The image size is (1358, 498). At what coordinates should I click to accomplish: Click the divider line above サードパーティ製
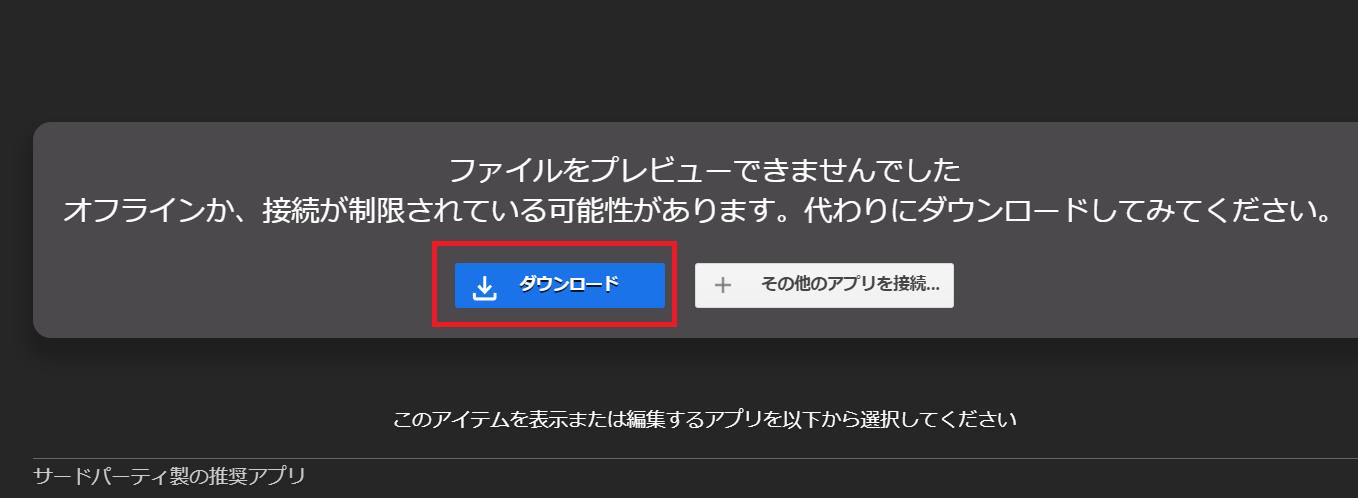[x=695, y=458]
